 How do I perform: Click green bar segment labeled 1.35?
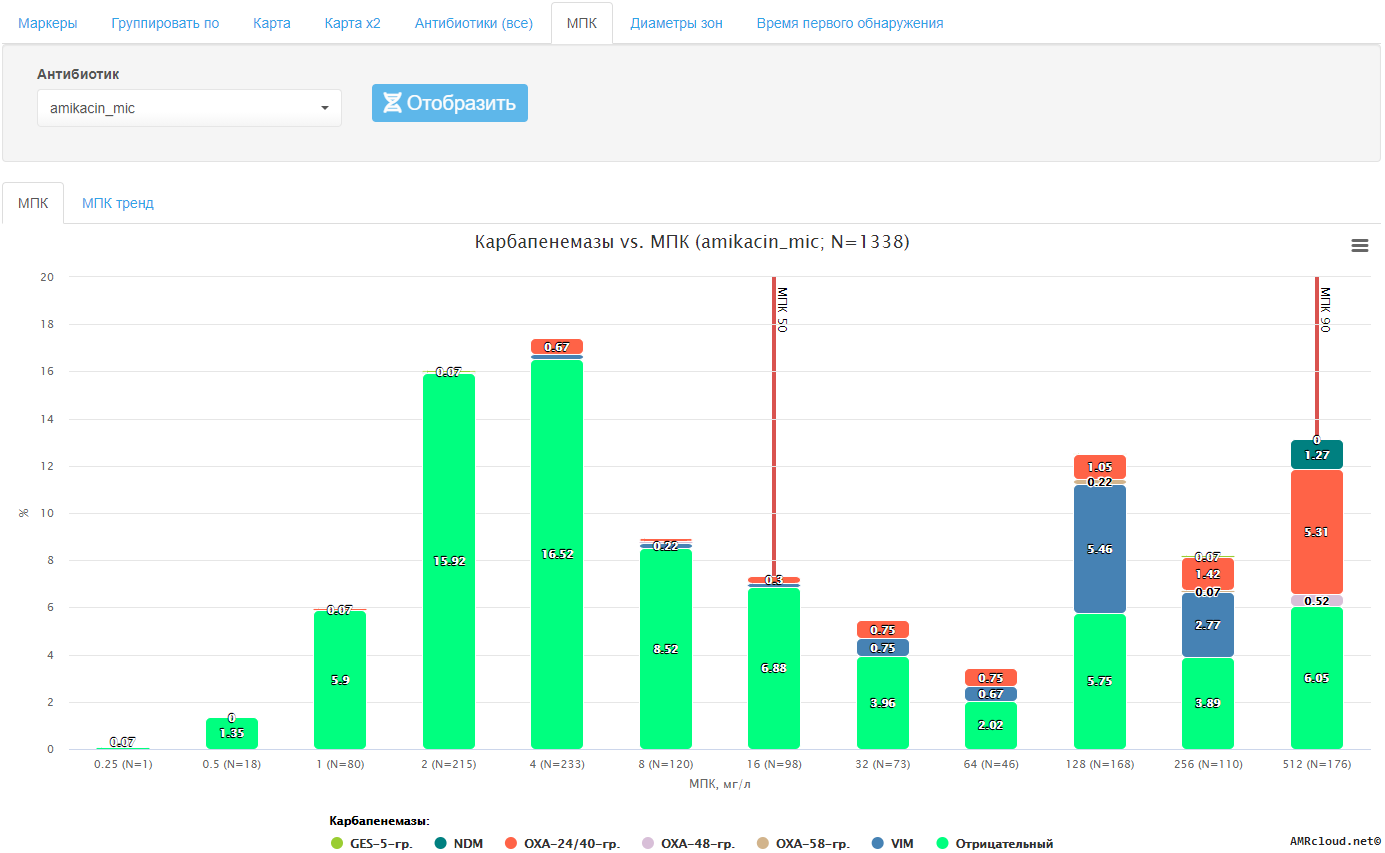click(x=232, y=733)
